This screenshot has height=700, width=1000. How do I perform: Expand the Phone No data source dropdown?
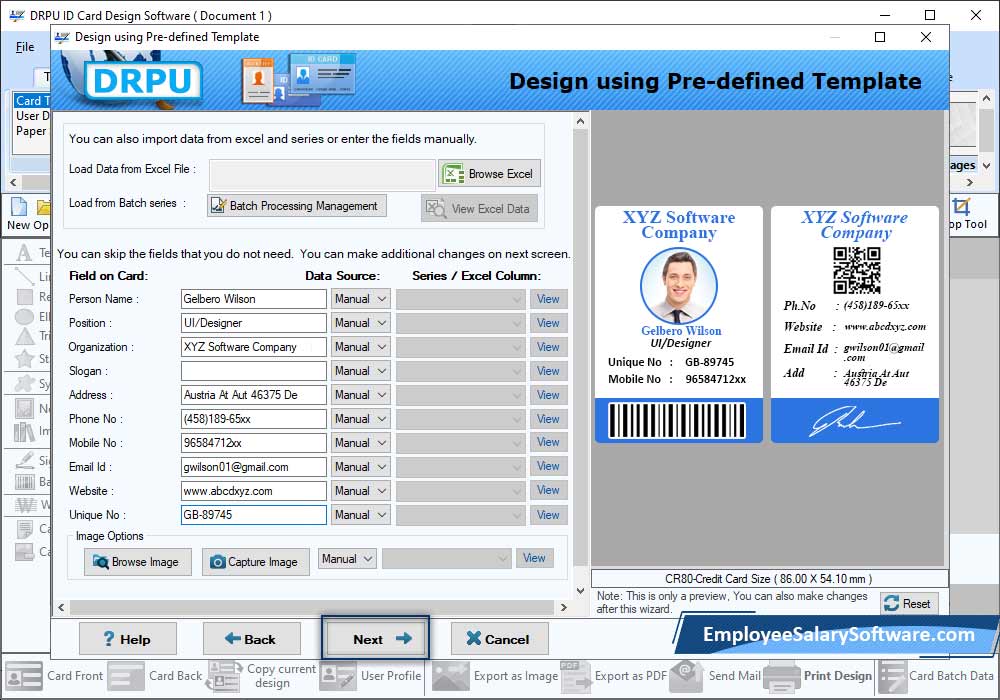tap(360, 419)
